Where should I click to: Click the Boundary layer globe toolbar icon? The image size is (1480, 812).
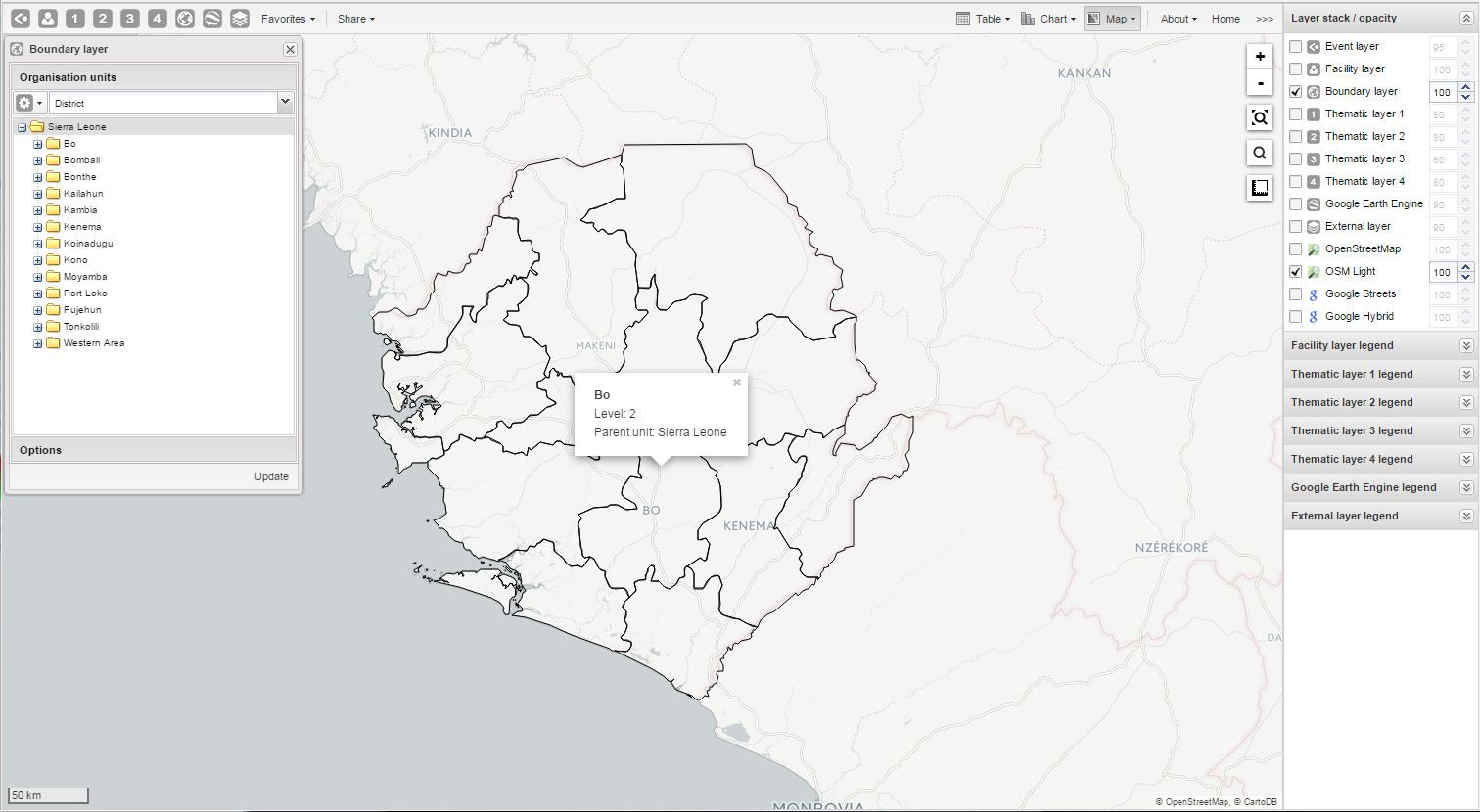[x=185, y=19]
